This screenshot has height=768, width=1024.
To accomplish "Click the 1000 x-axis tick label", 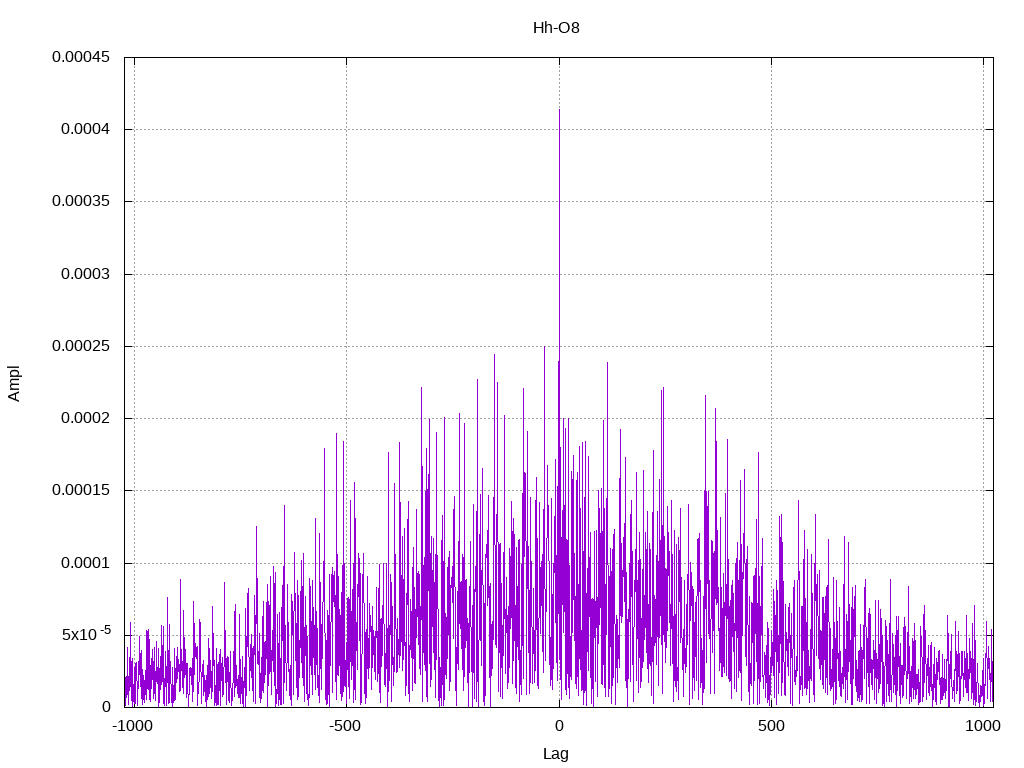I will 984,726.
